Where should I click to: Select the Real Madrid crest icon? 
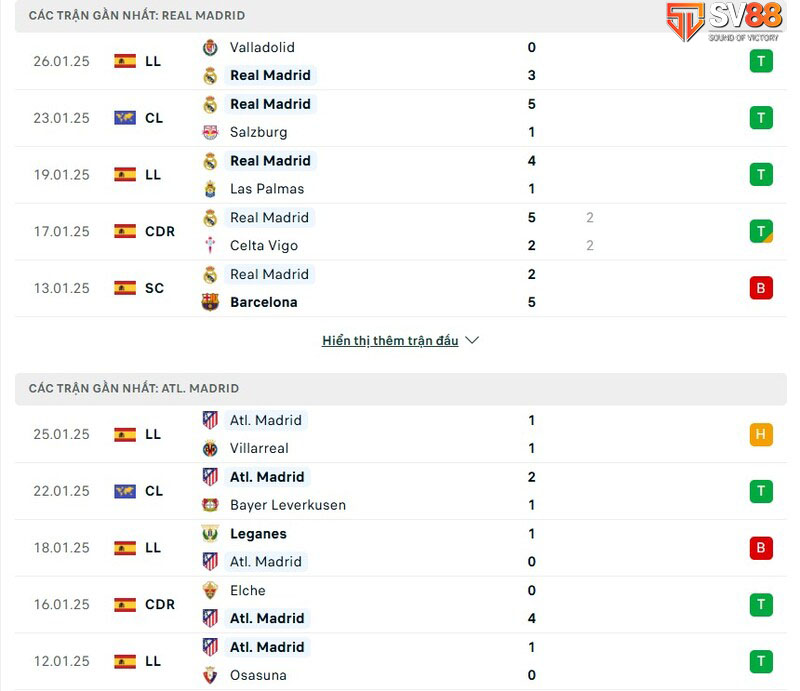point(211,75)
